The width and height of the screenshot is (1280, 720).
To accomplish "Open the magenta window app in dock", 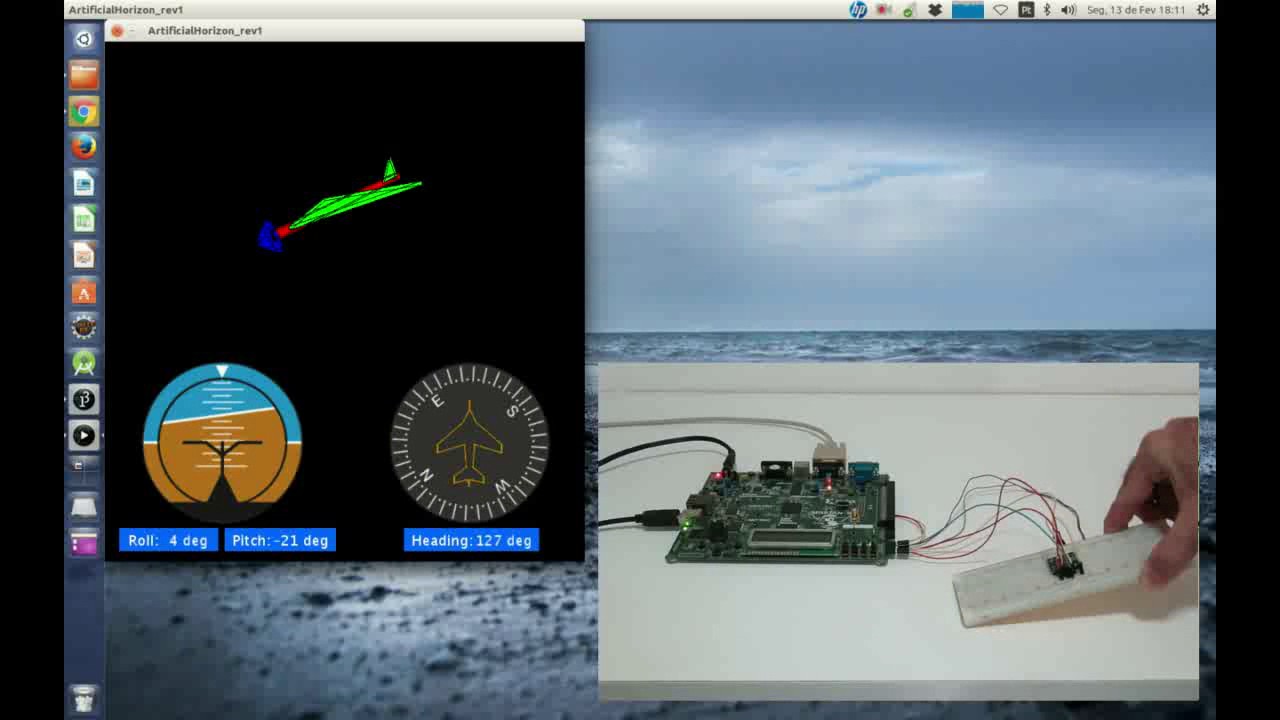I will [x=84, y=543].
